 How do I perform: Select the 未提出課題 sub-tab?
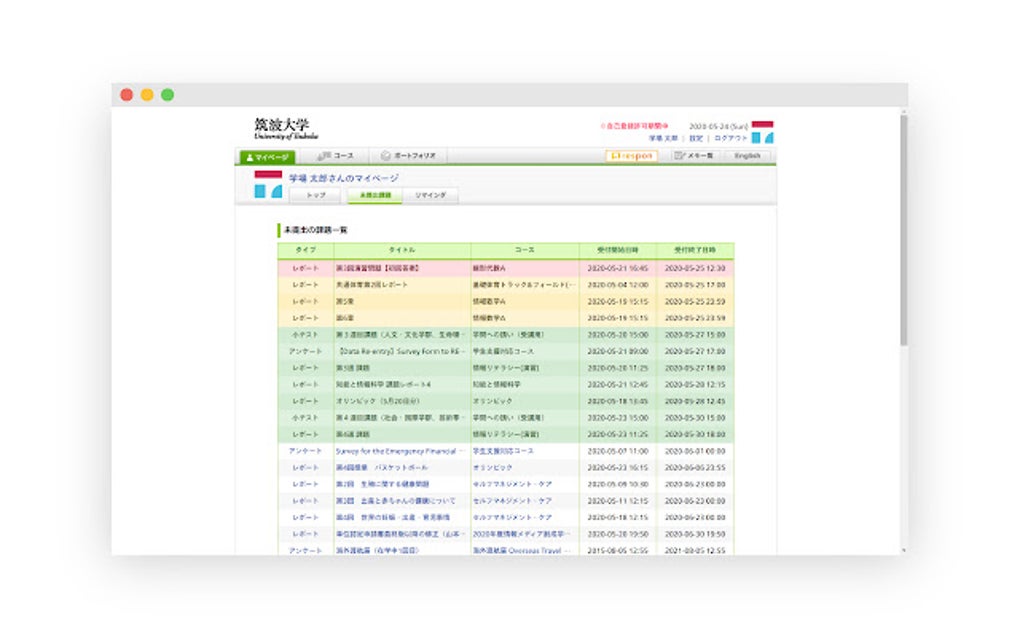click(x=375, y=195)
